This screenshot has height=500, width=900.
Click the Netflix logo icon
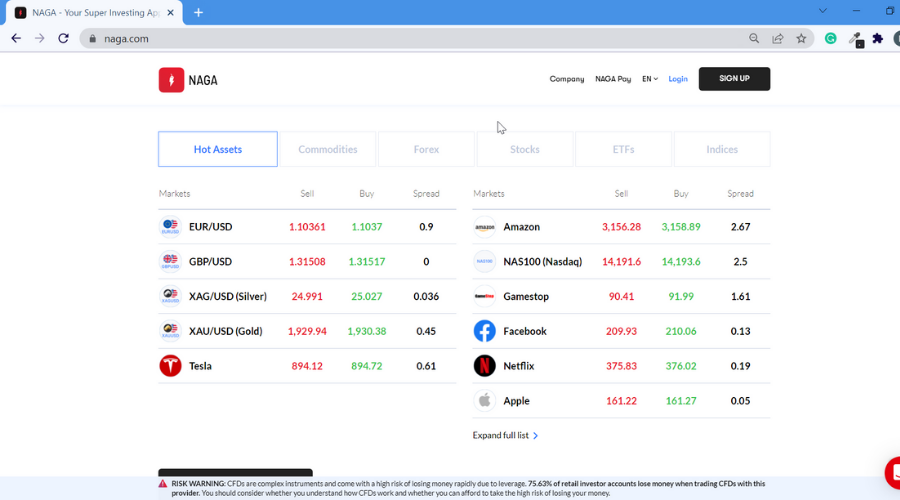pos(484,366)
